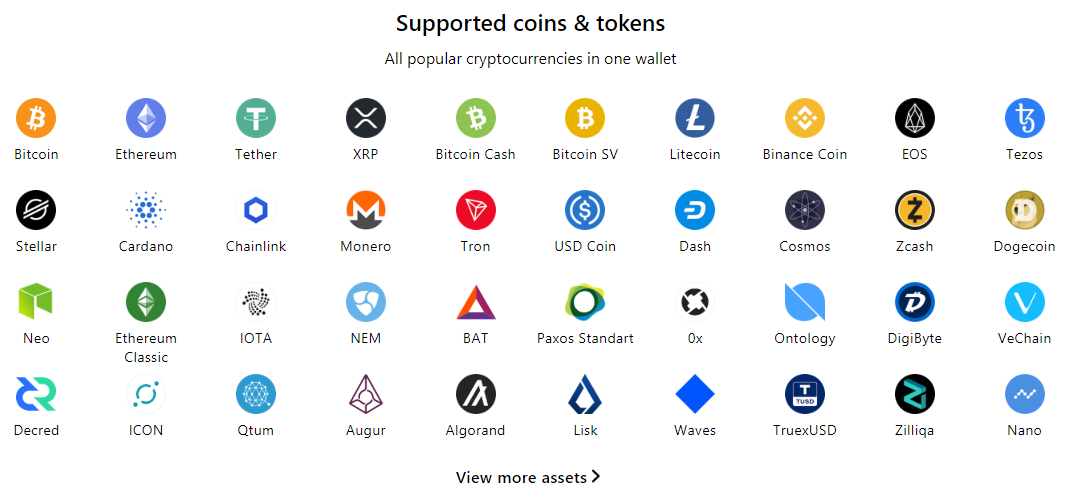Screen dimensions: 1069x500
Task: Click View more assets link
Action: tap(521, 478)
